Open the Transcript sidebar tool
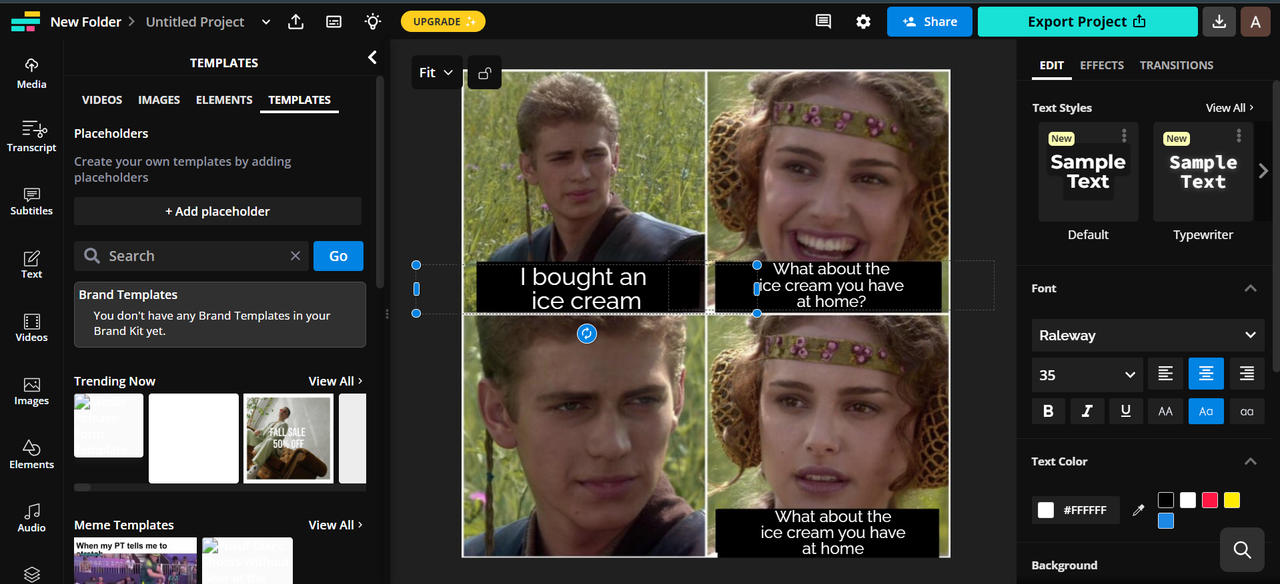Viewport: 1280px width, 584px height. pos(31,136)
